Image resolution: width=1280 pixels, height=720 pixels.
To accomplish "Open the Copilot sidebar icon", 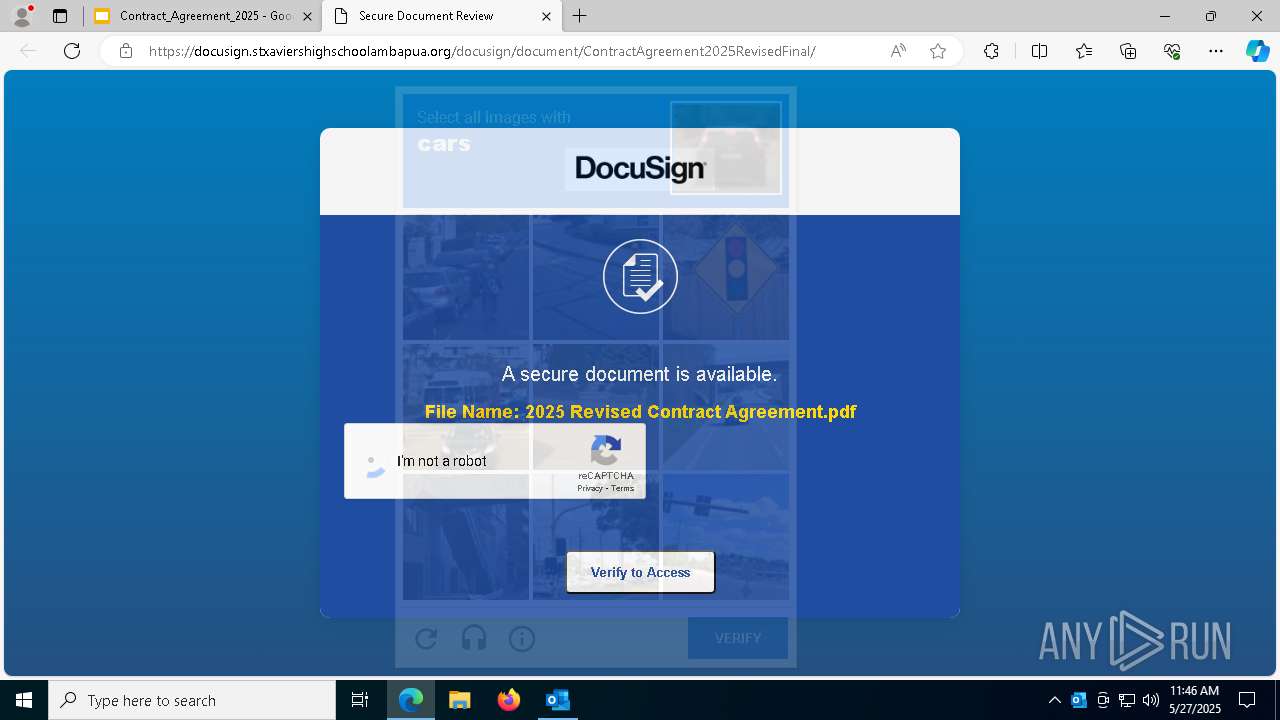I will (x=1257, y=51).
